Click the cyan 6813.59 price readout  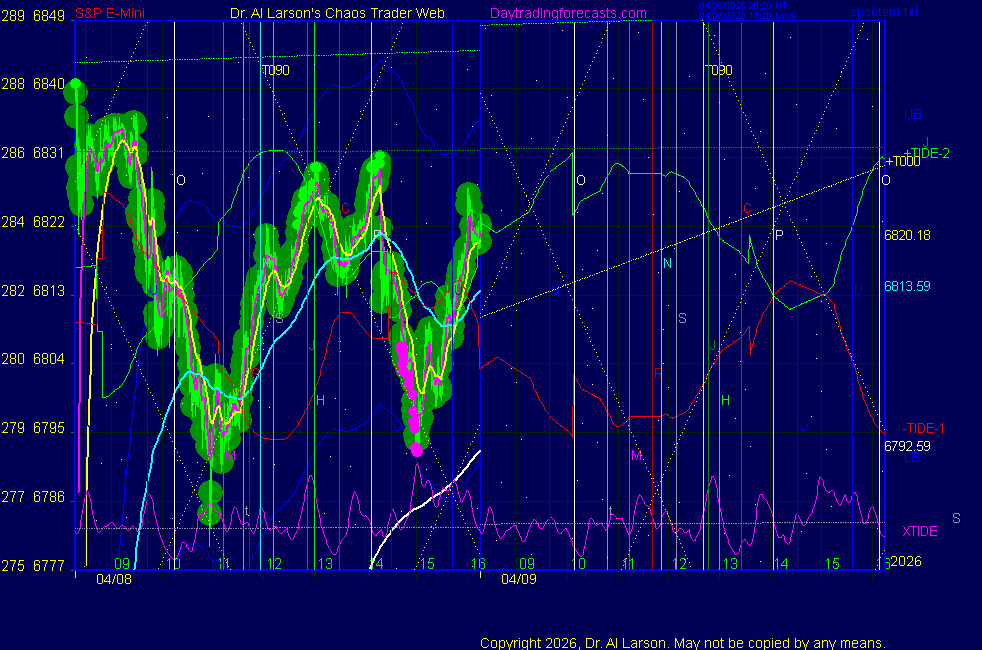point(907,286)
